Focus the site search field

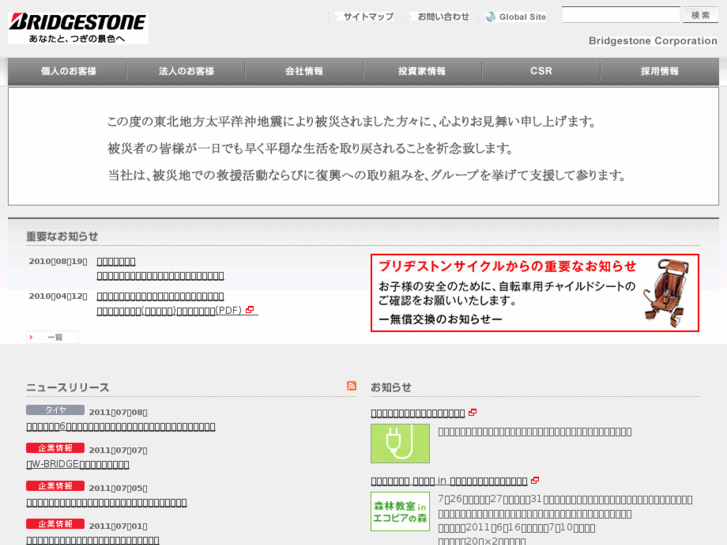621,14
